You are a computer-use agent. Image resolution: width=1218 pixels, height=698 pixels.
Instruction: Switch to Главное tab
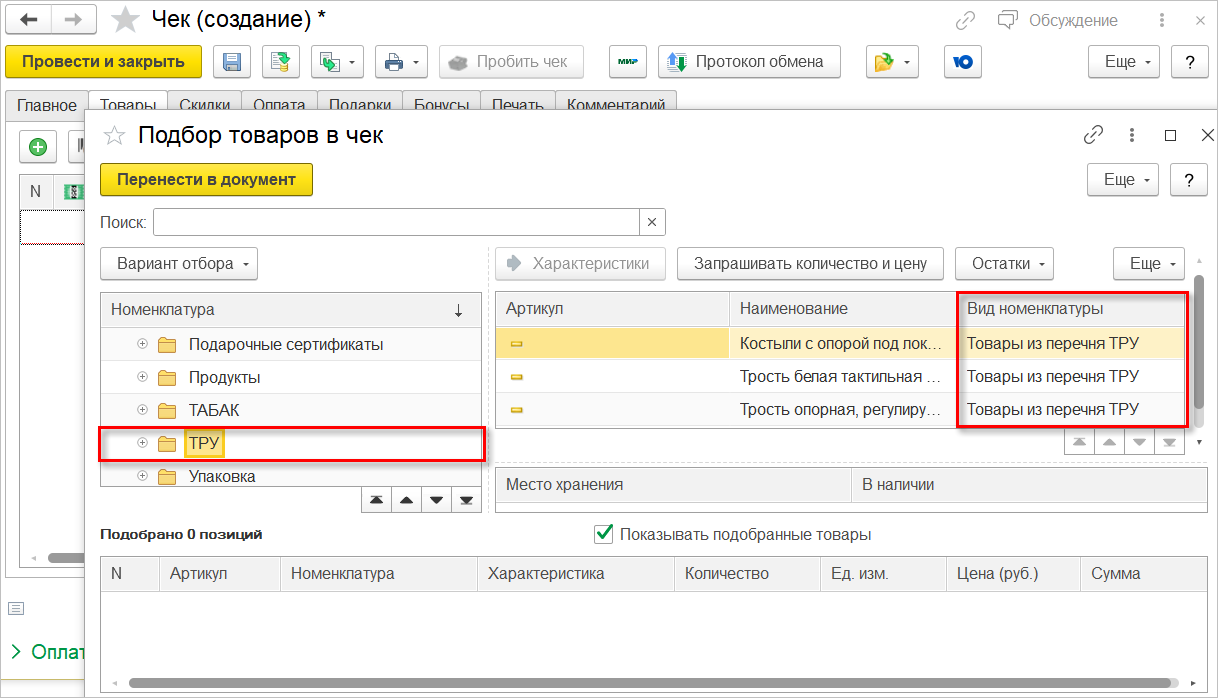[46, 105]
